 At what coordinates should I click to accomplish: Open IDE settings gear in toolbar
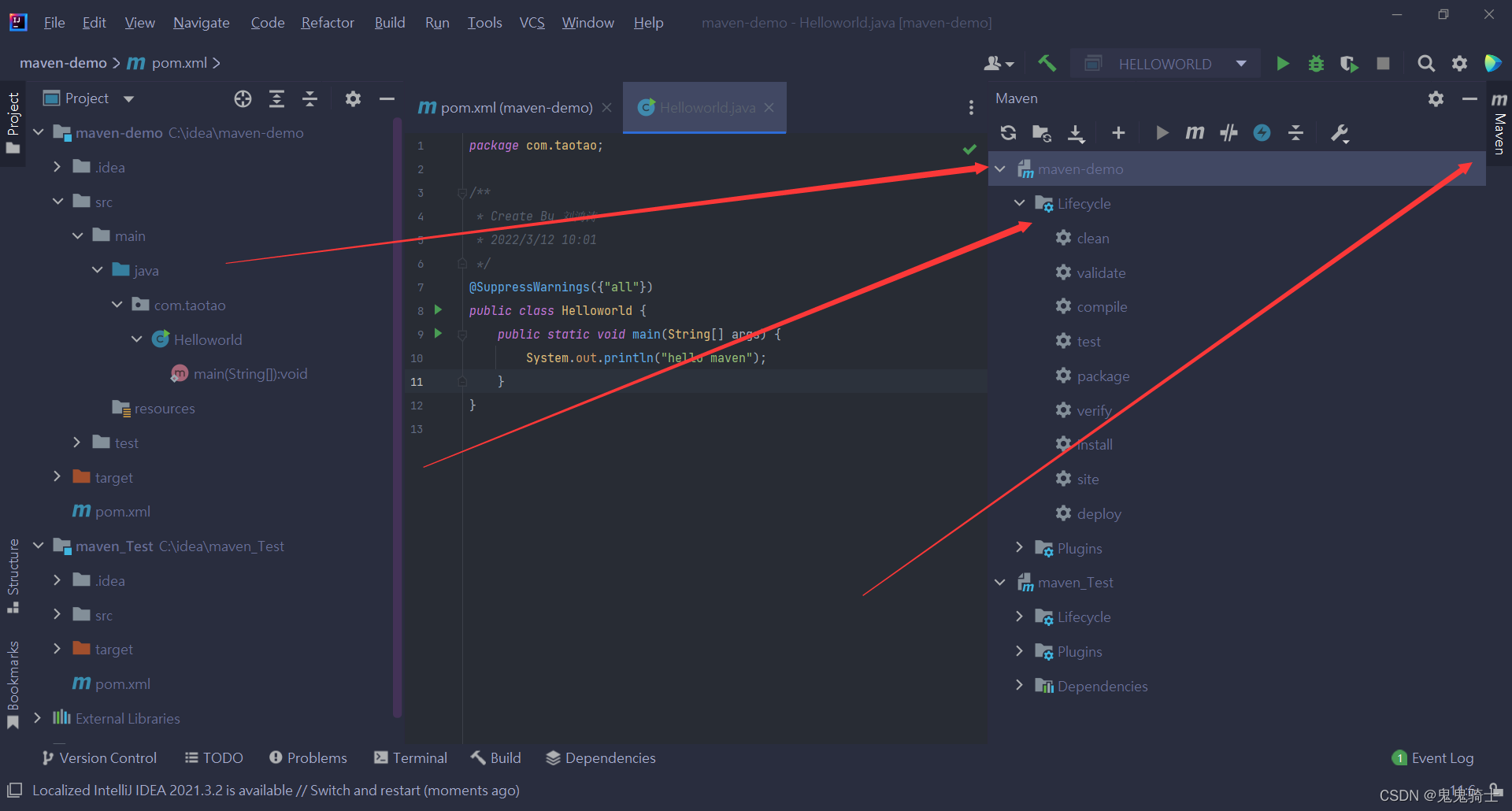1459,63
